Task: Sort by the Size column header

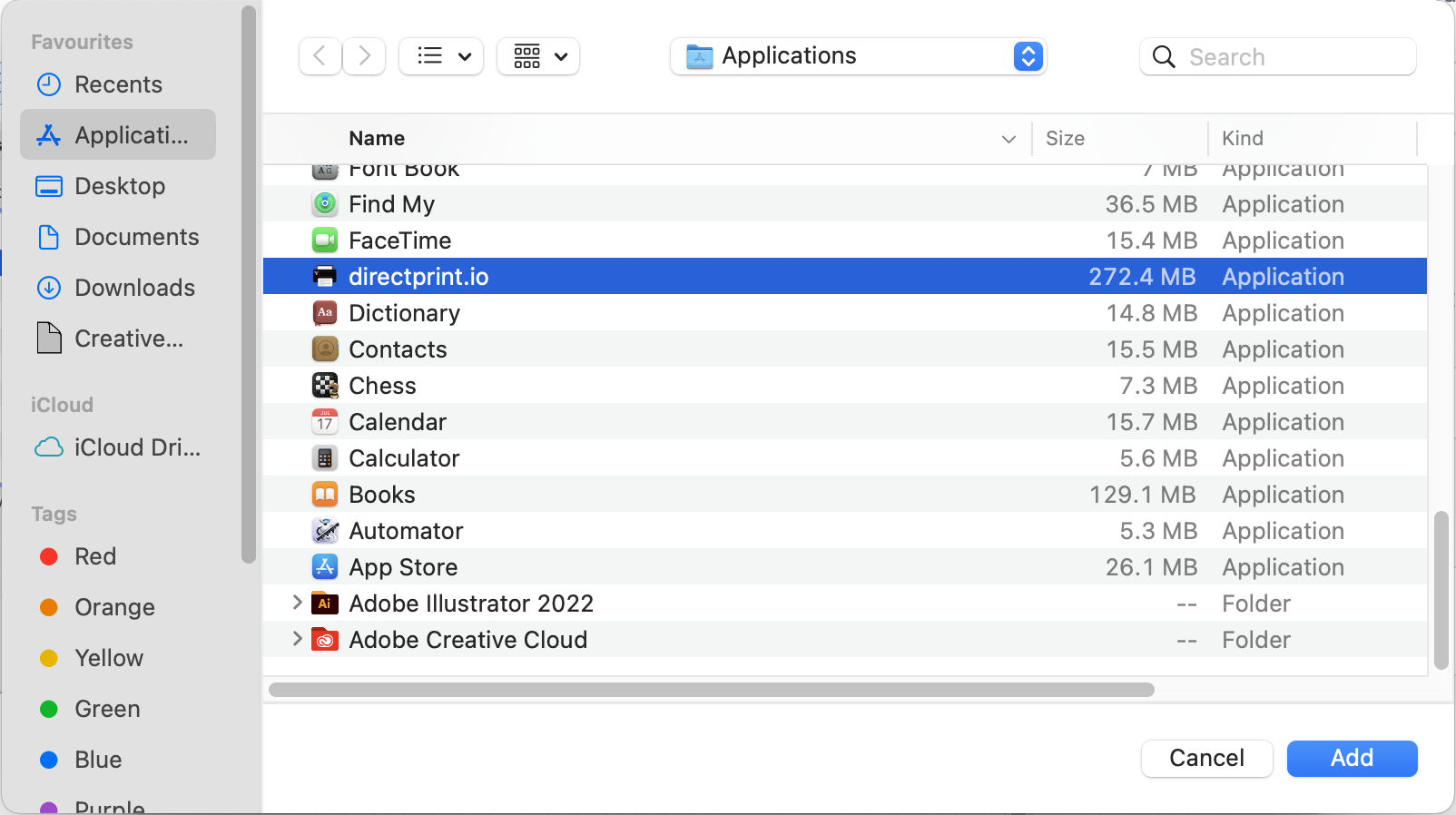Action: click(x=1065, y=139)
